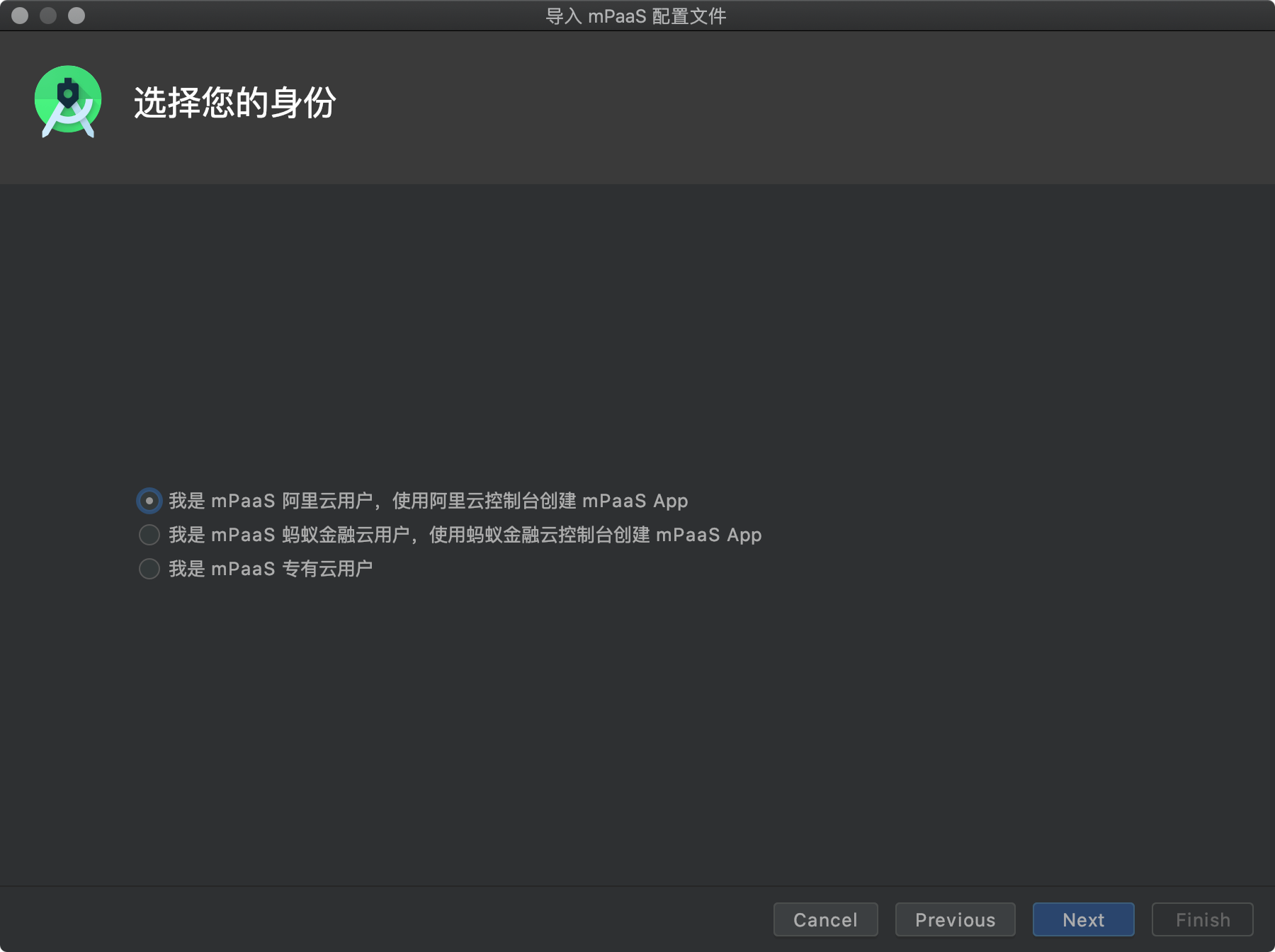Click the Cancel button
Screen dimensions: 1275x952
point(825,919)
